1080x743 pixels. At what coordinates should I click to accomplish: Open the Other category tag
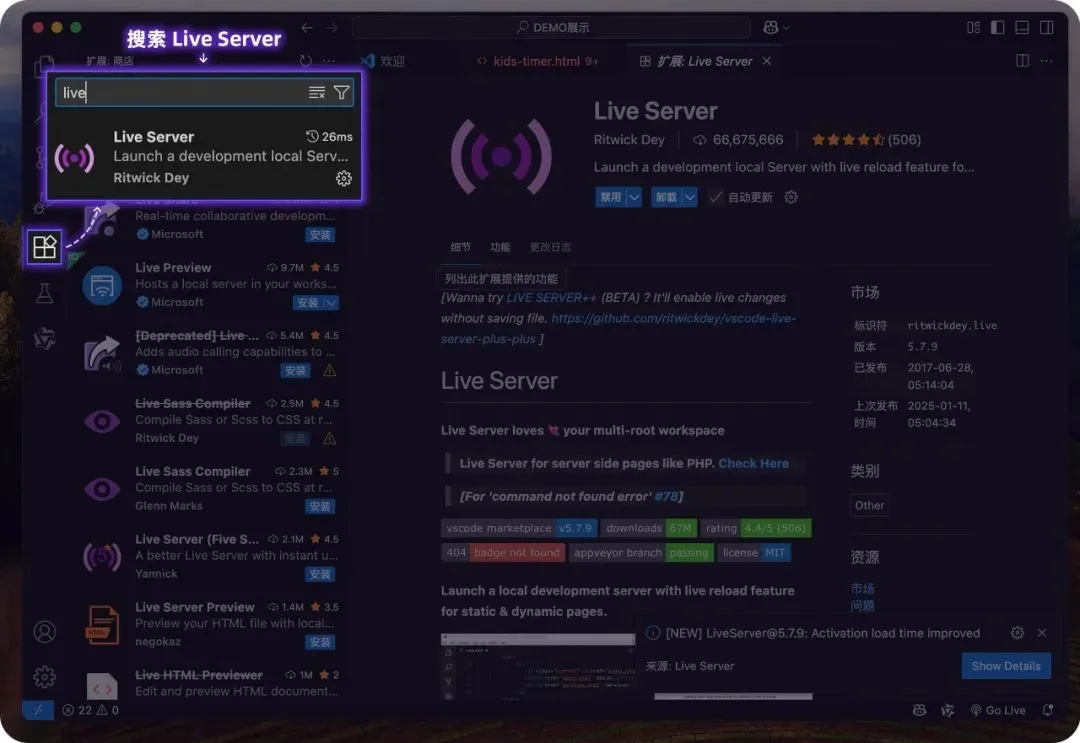point(869,505)
